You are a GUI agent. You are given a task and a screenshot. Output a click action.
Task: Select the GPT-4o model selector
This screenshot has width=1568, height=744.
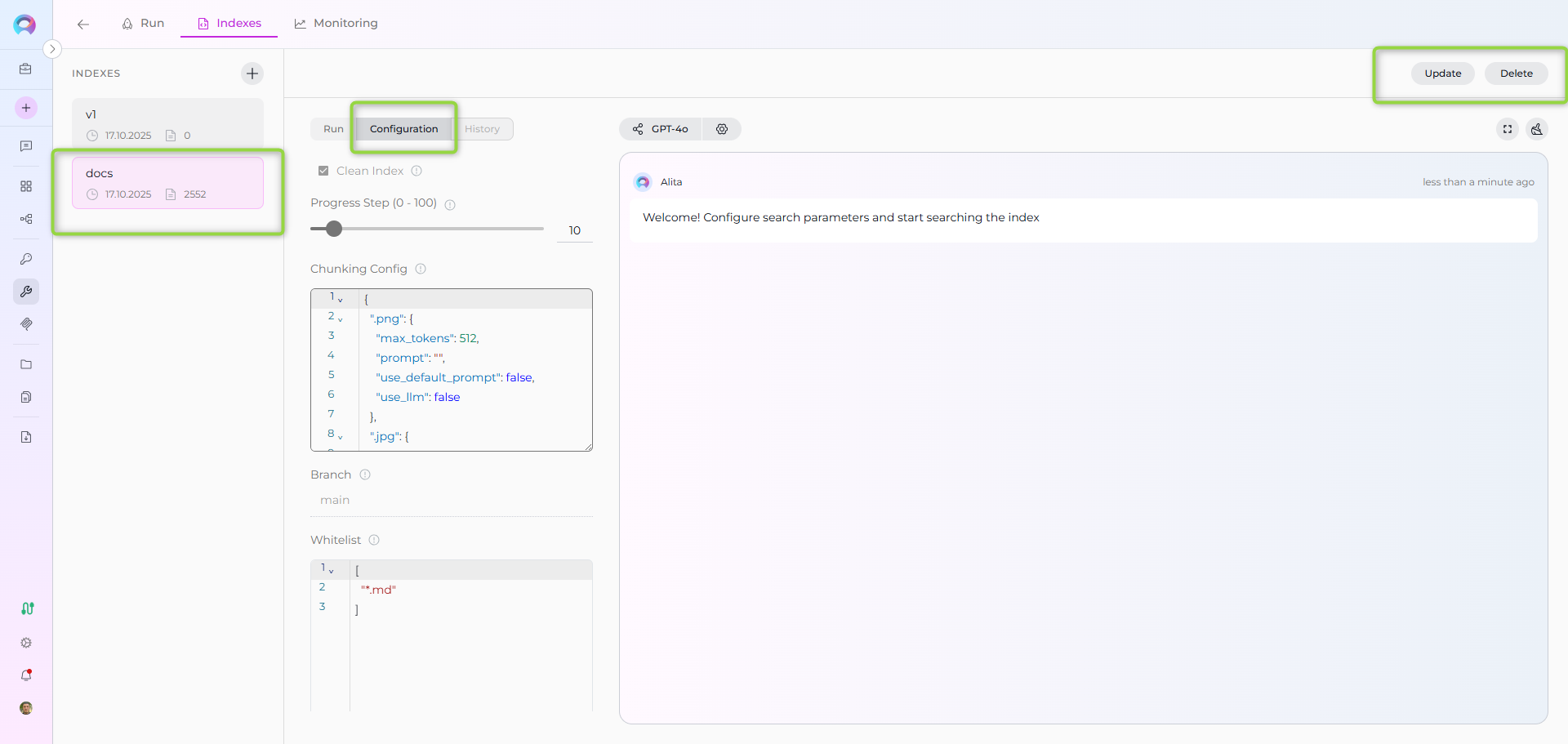pyautogui.click(x=661, y=129)
